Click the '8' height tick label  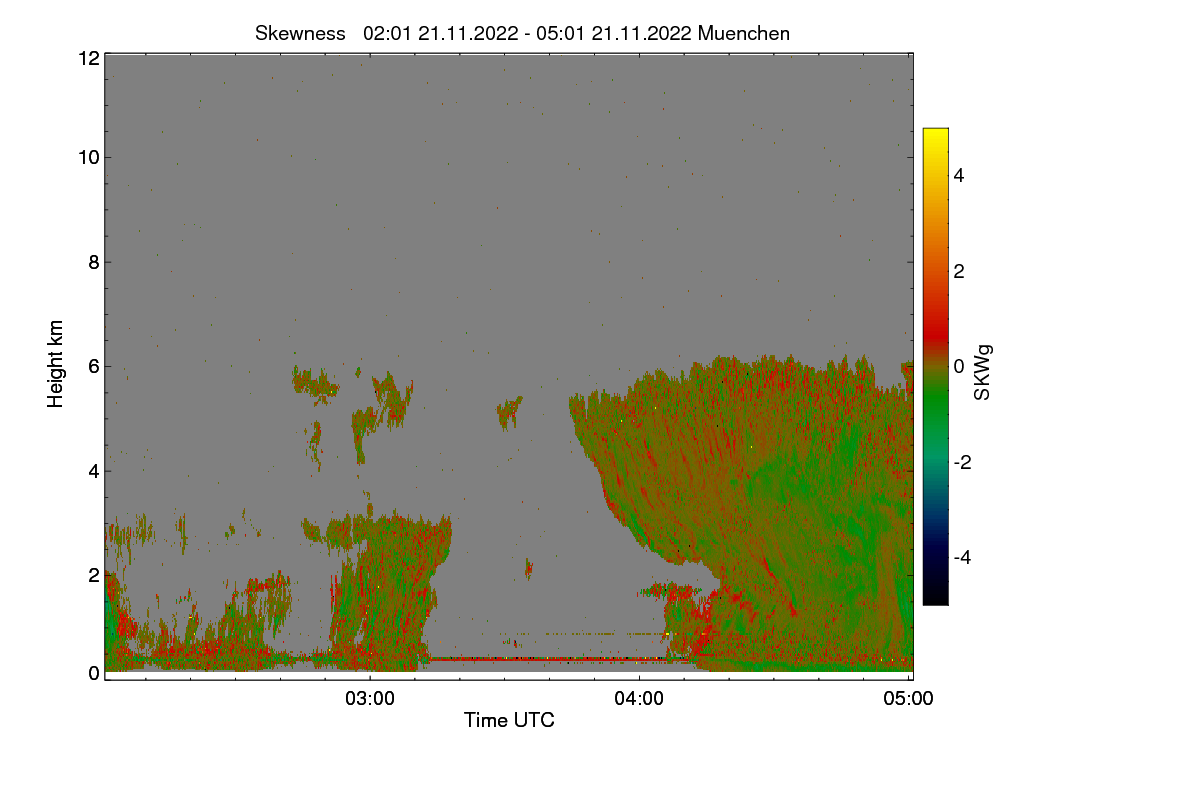(94, 262)
